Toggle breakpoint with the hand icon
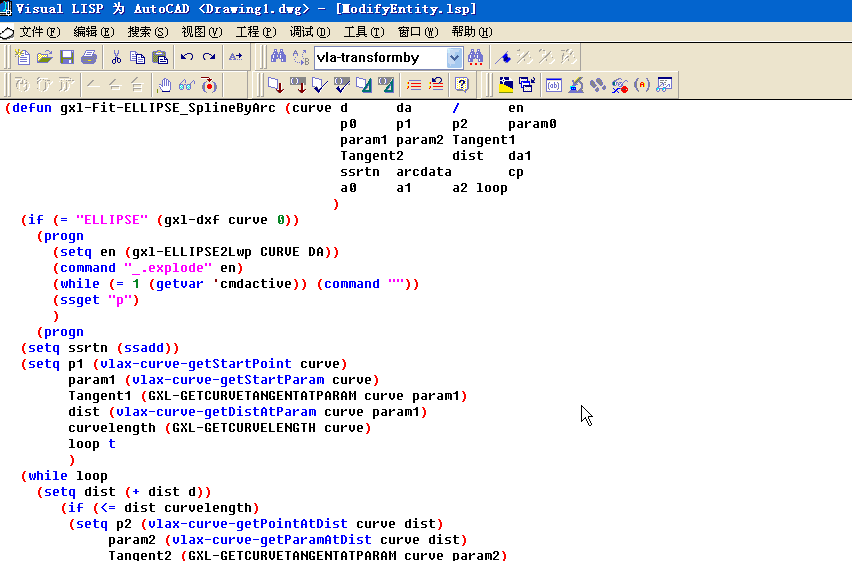 [x=166, y=84]
